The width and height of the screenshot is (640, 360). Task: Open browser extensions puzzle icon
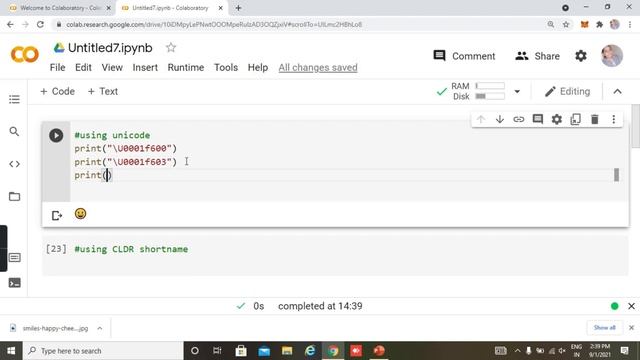point(599,24)
